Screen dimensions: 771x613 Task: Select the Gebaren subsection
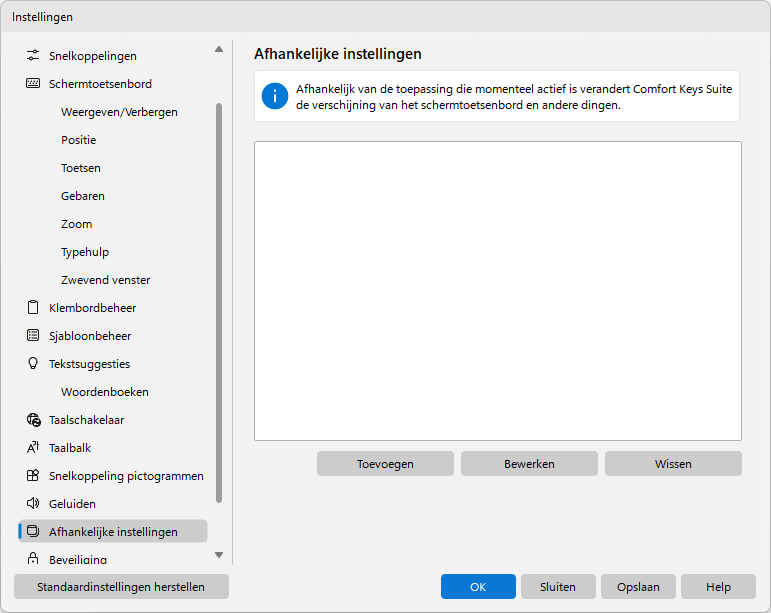(x=83, y=196)
